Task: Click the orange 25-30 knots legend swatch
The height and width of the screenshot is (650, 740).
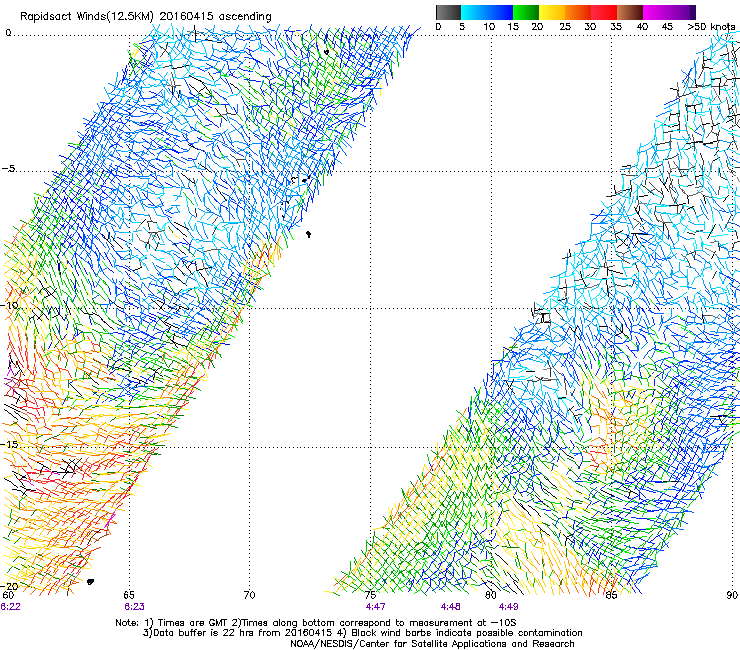Action: [578, 12]
